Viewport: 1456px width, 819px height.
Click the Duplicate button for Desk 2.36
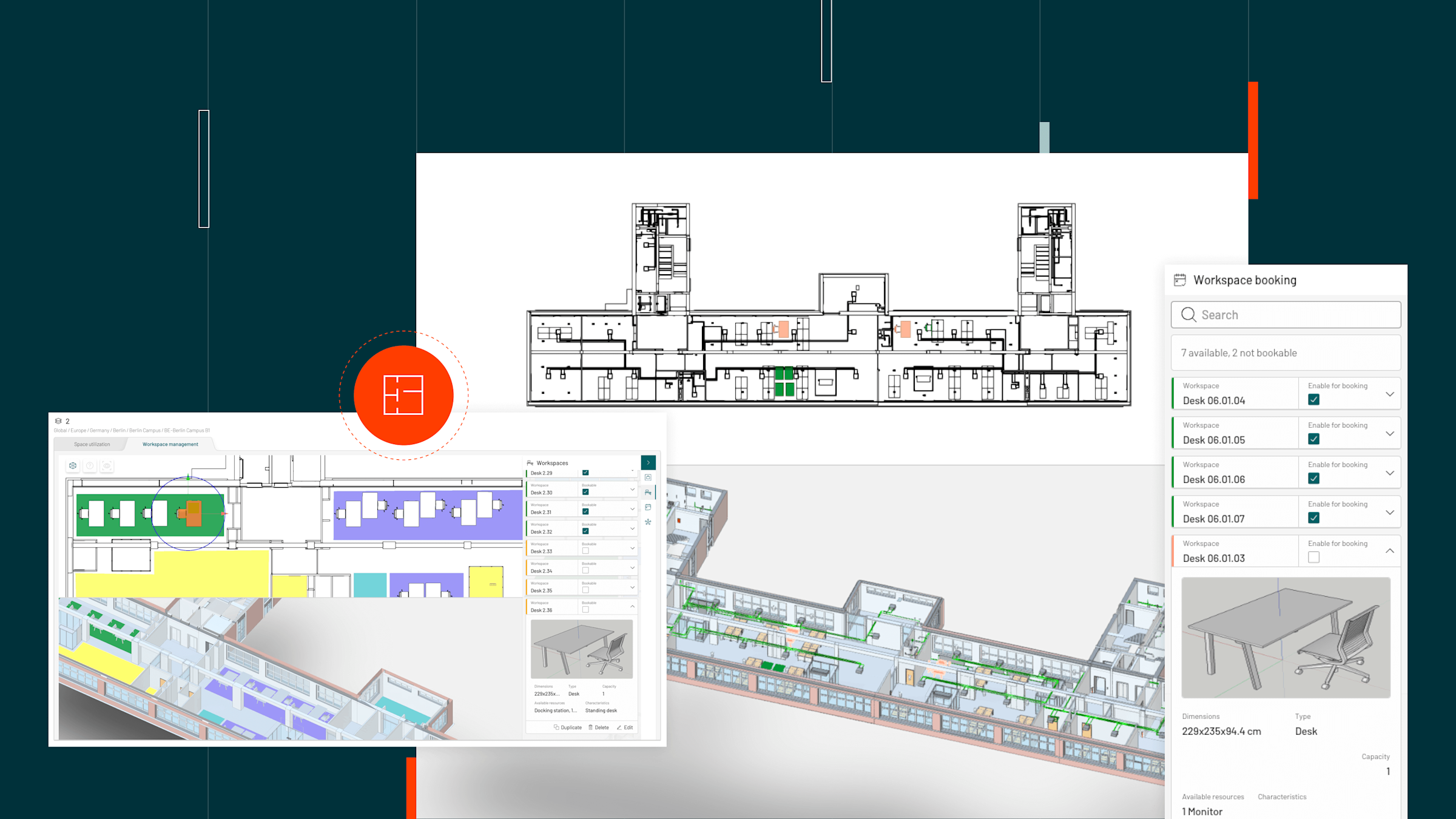pos(568,727)
